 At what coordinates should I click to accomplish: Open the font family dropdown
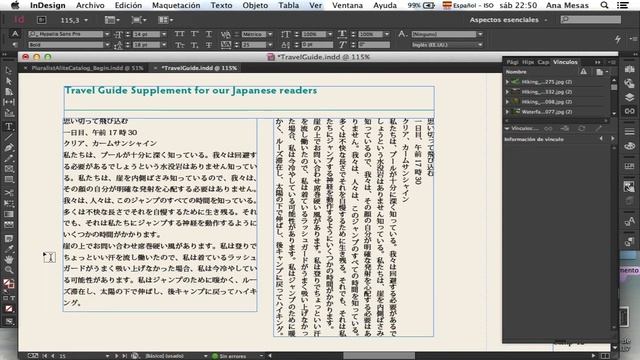[107, 34]
